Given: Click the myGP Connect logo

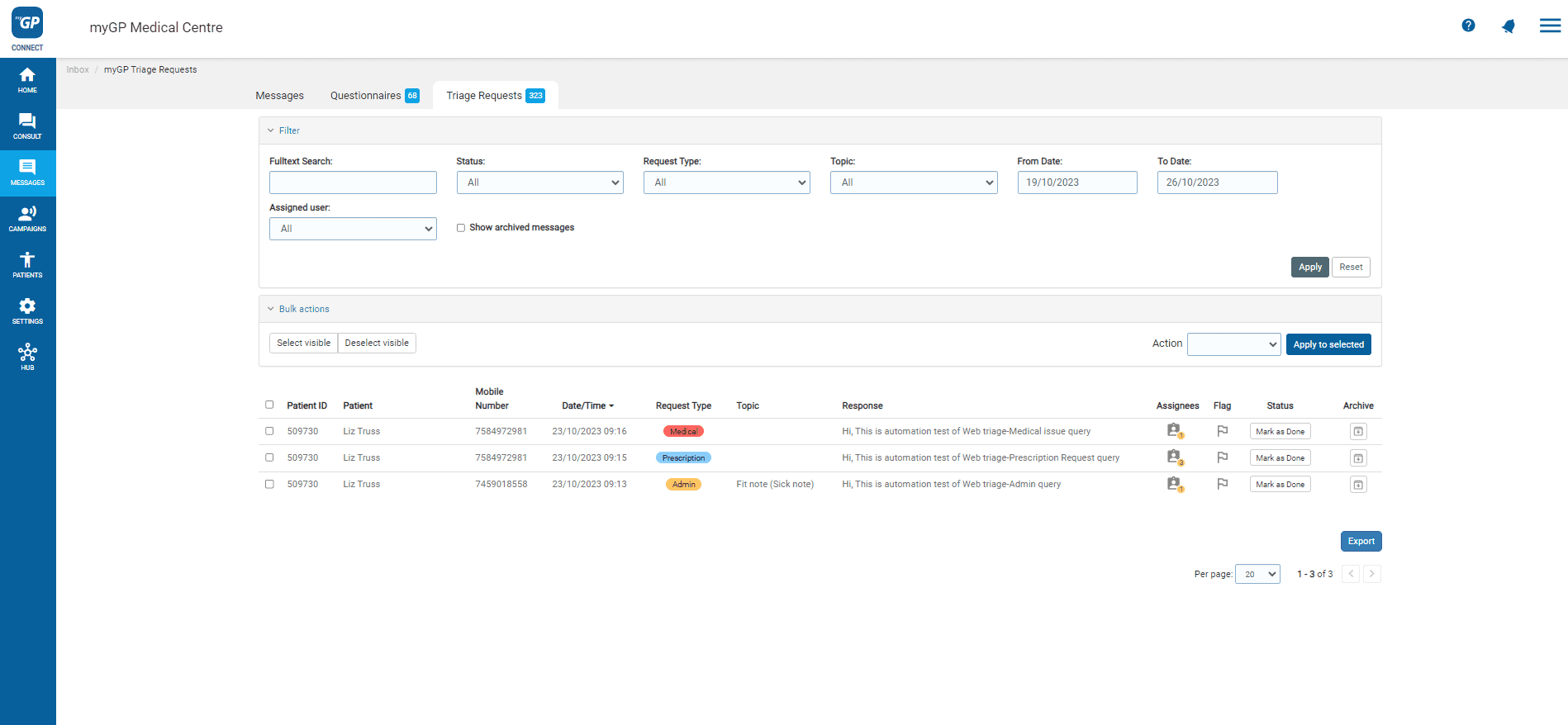Looking at the screenshot, I should [27, 29].
